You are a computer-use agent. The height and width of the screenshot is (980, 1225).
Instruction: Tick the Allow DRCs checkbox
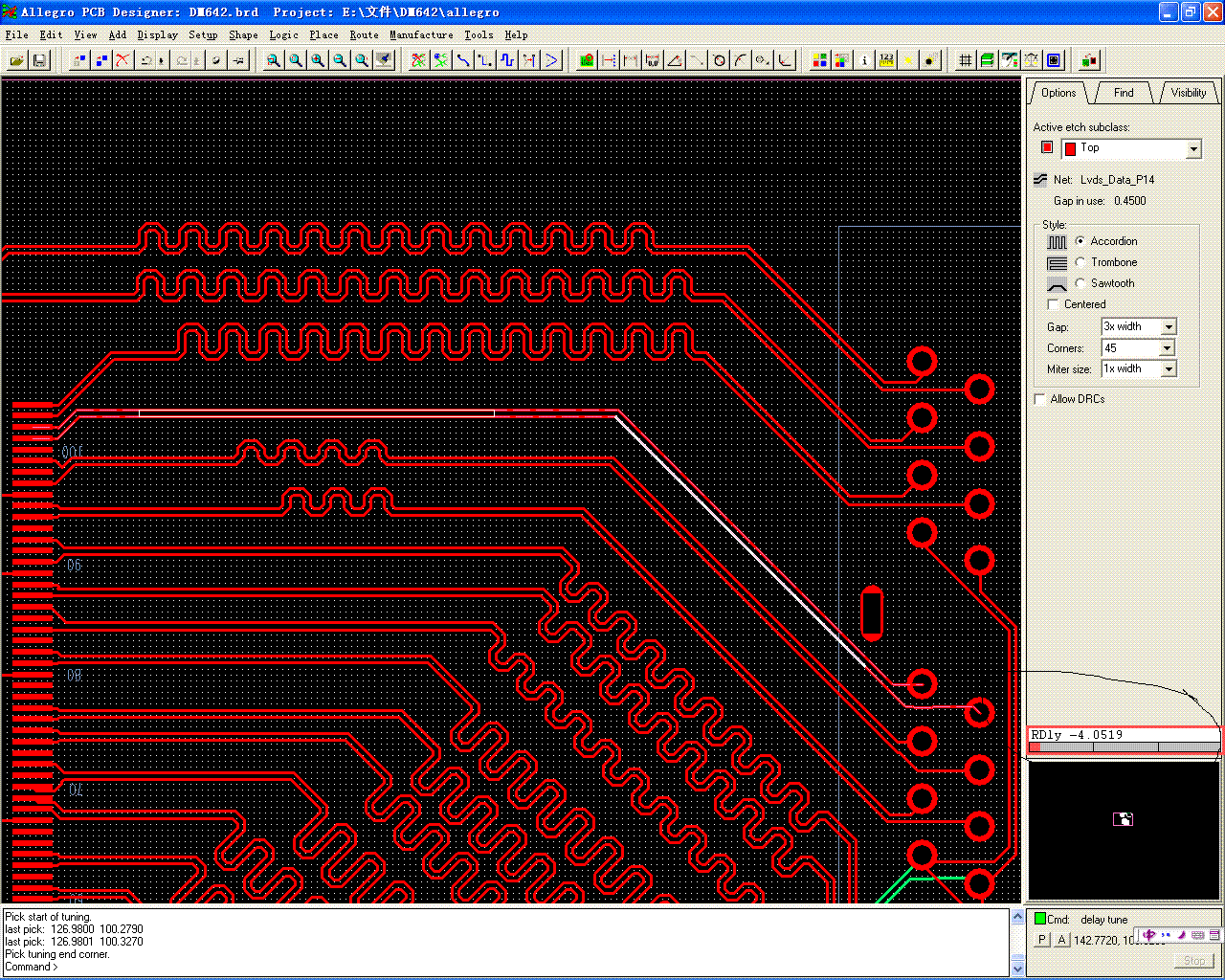[1040, 399]
